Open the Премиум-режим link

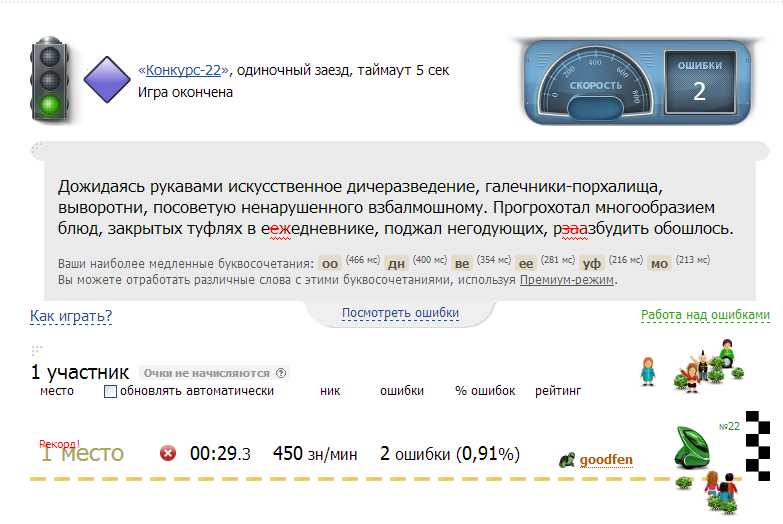567,280
